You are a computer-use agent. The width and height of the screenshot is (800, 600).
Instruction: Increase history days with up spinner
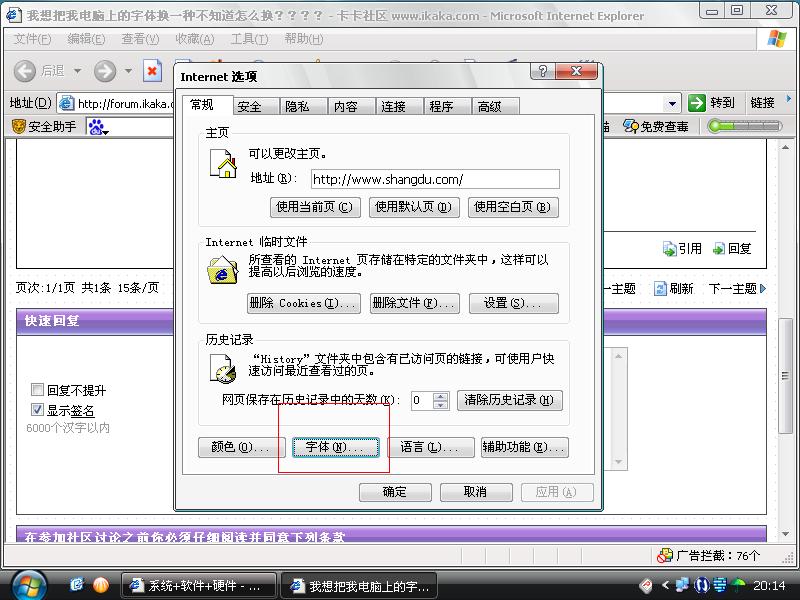[x=441, y=396]
